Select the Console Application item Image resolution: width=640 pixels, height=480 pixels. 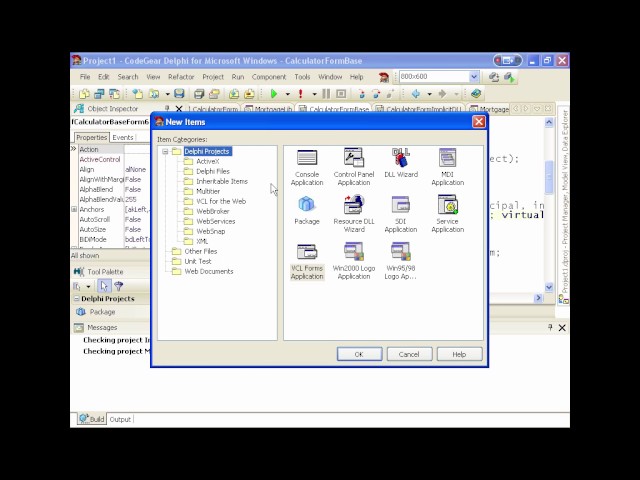coord(307,167)
